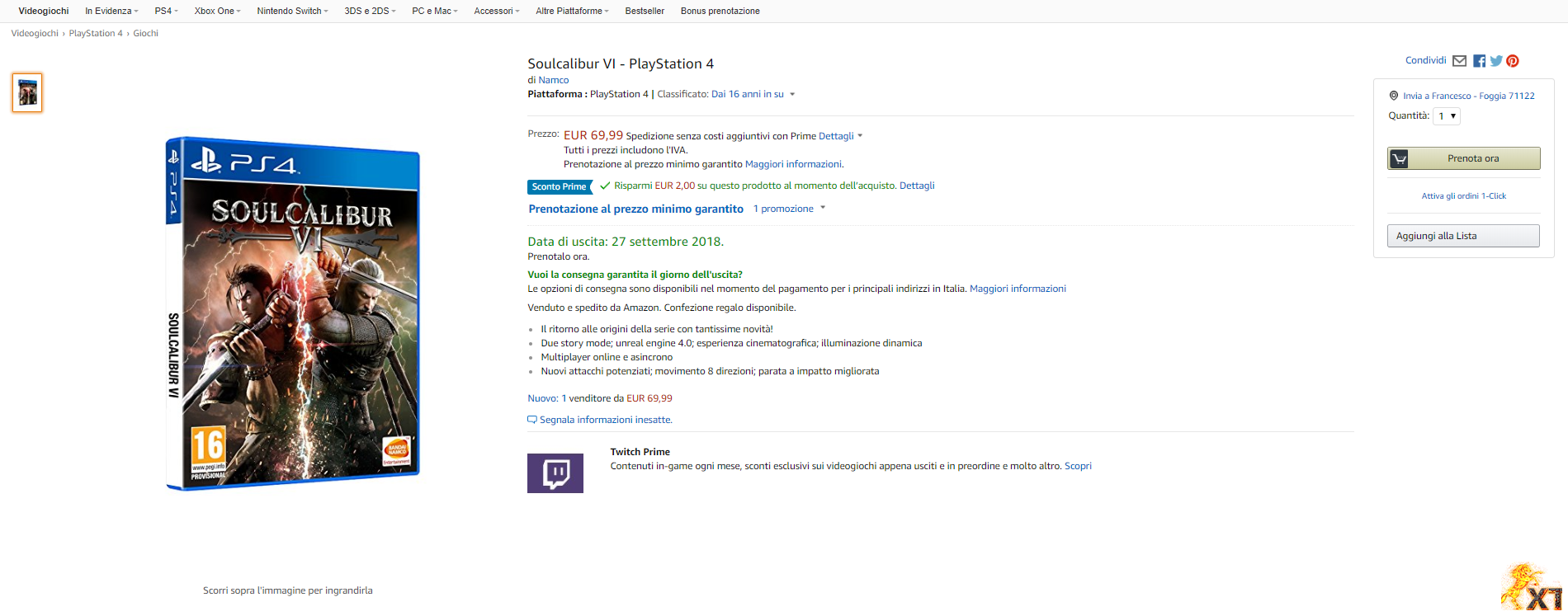Open the PS4 menu in navigation
The image size is (1568, 616).
tap(166, 11)
